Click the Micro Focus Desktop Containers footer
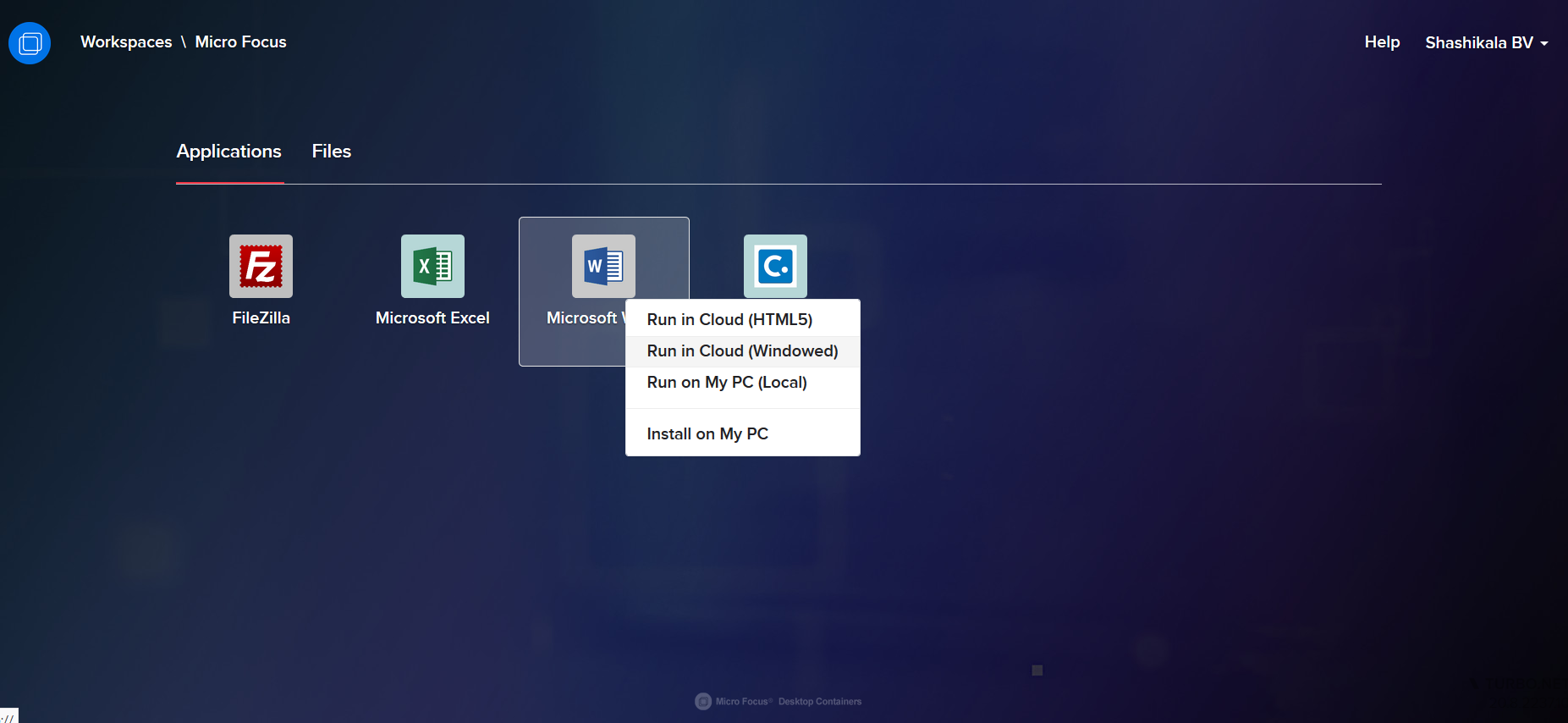 point(778,701)
